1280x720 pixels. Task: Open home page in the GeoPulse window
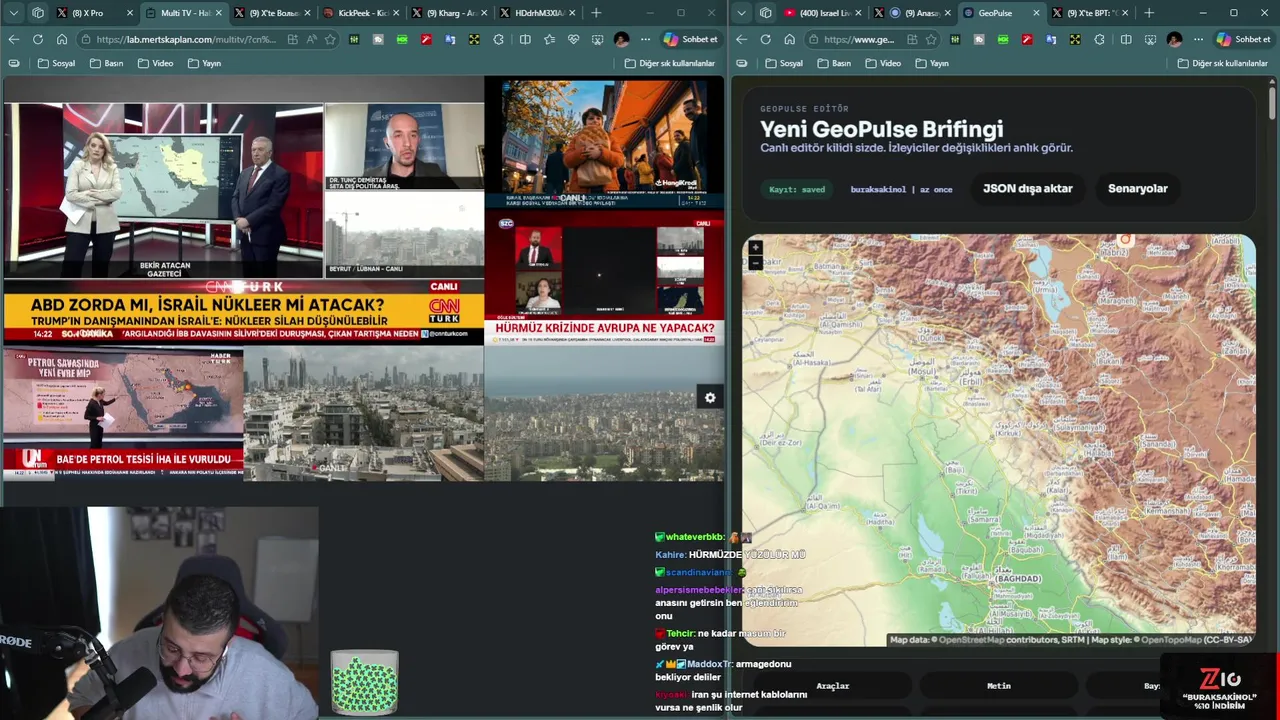[x=790, y=39]
